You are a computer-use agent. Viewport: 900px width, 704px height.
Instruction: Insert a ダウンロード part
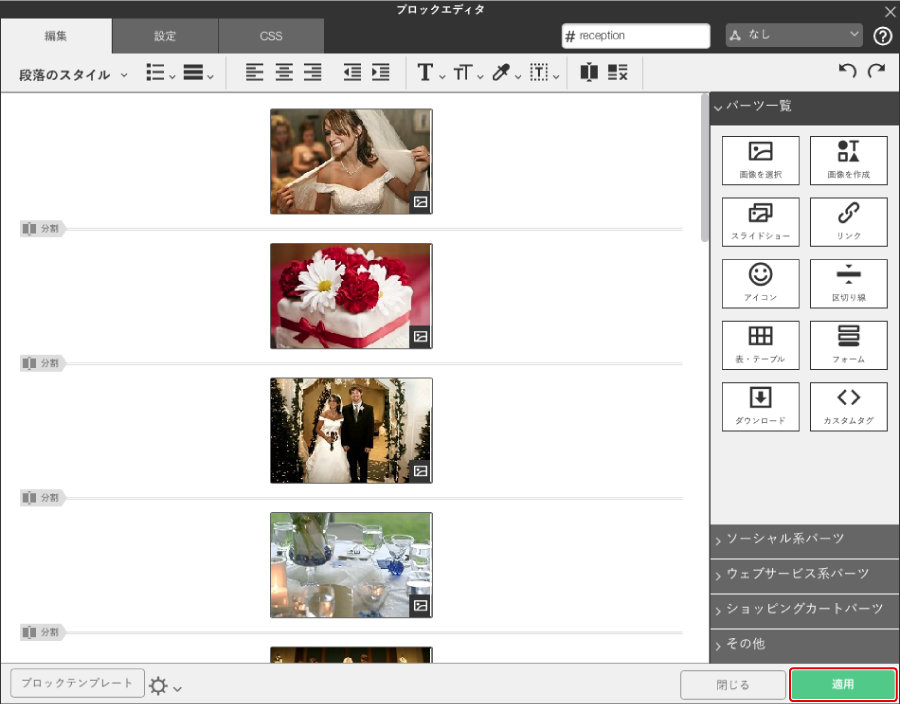coord(761,407)
